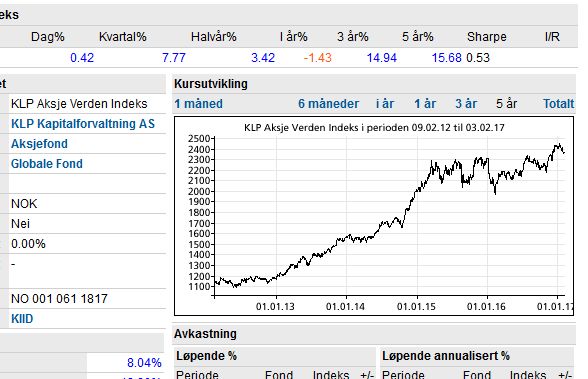Click the chart title with period dates
Image resolution: width=588 pixels, height=379 pixels.
pyautogui.click(x=374, y=127)
